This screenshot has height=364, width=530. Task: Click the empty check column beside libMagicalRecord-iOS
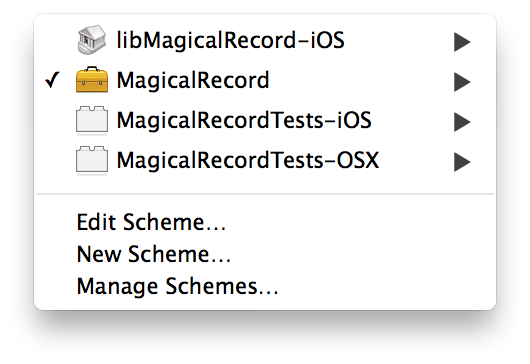coord(53,40)
